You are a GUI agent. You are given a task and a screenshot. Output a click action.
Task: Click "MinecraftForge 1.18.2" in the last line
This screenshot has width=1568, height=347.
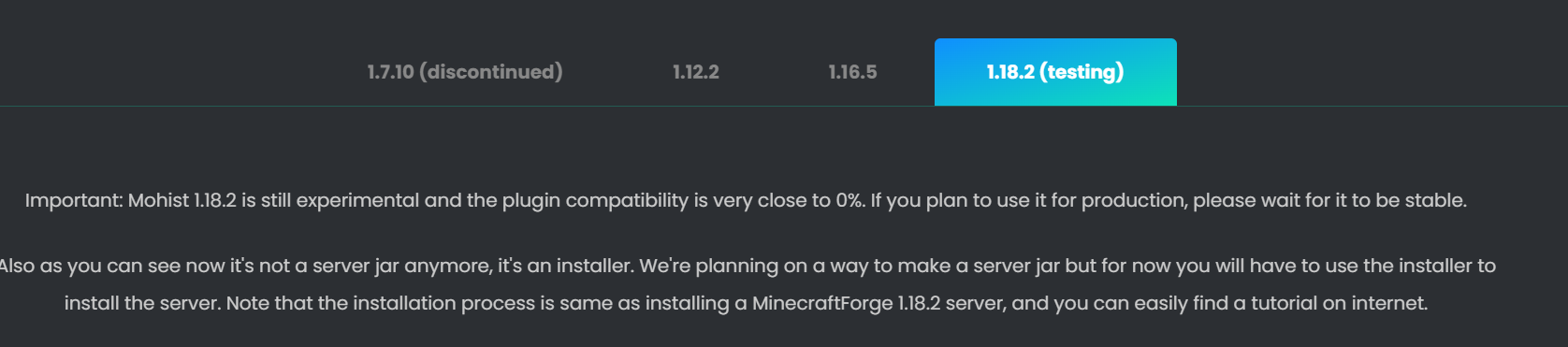(847, 304)
